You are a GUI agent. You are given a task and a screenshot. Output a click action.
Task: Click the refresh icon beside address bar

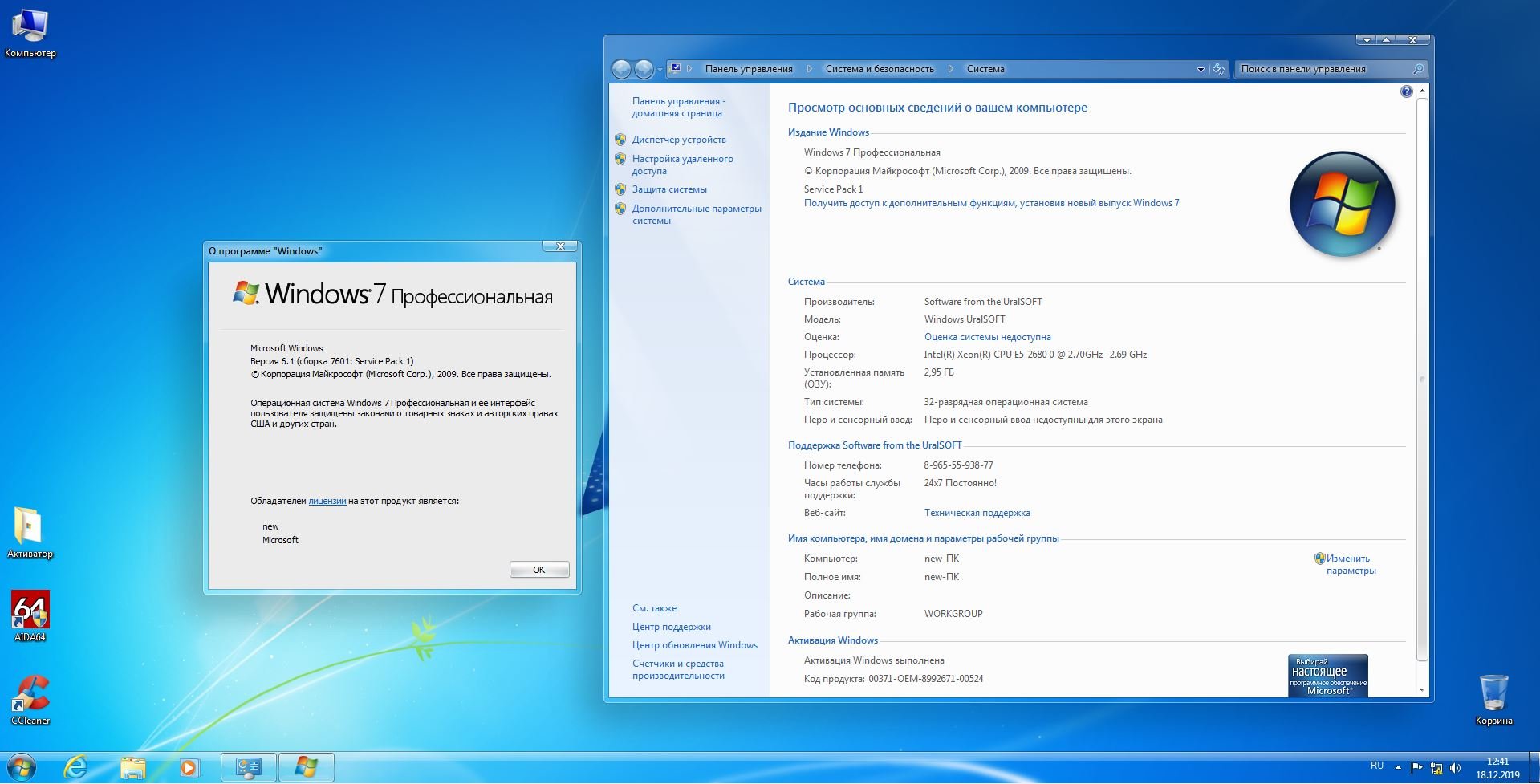pos(1219,69)
